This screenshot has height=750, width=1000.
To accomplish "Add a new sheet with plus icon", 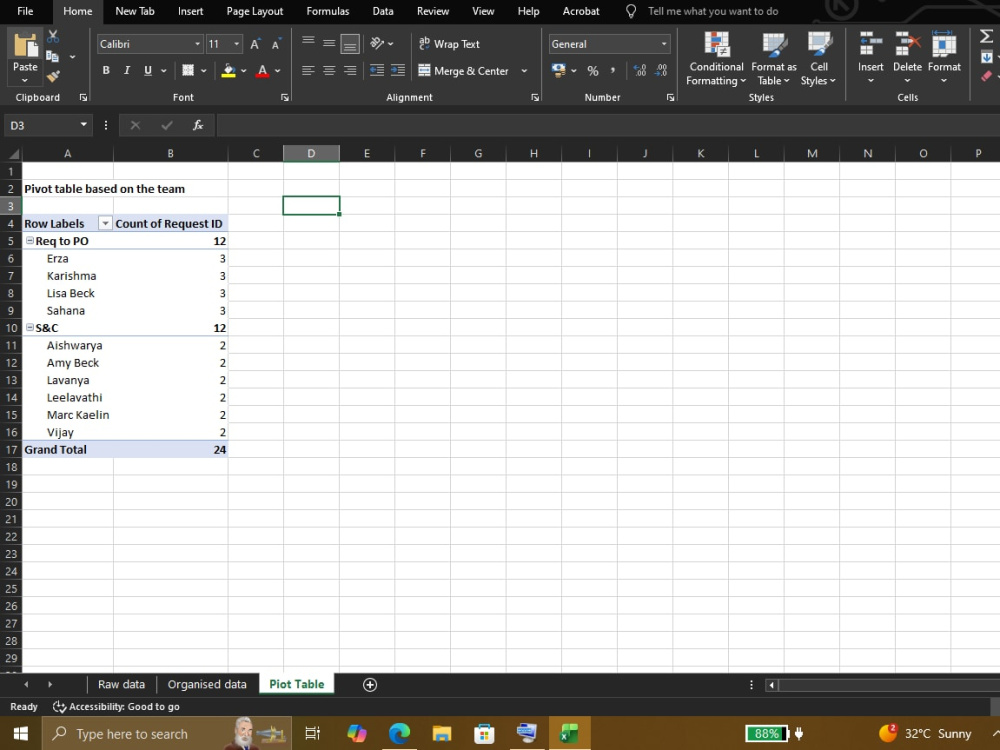I will coord(370,684).
